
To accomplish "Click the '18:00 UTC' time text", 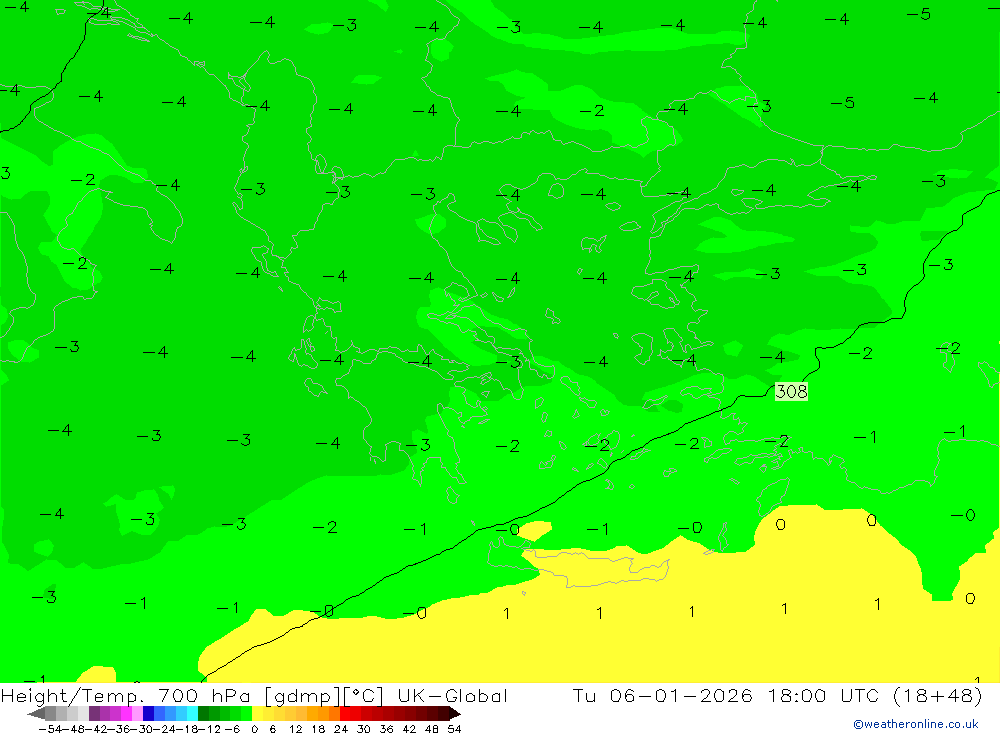I will pos(823,695).
